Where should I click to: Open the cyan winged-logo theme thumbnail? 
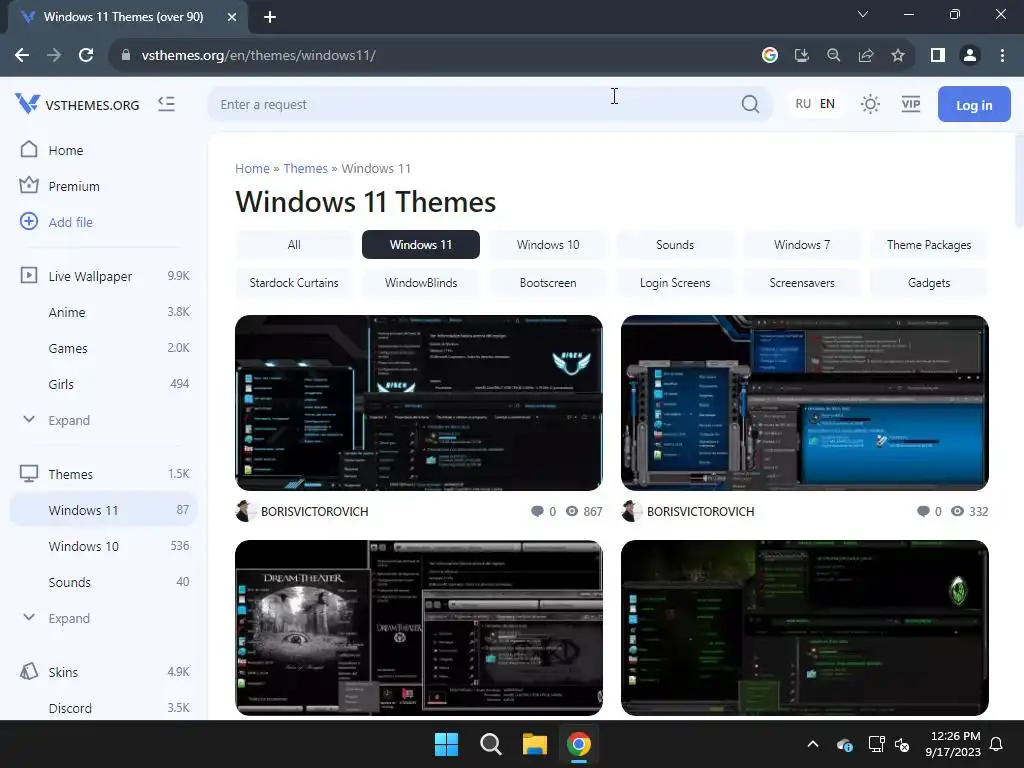[x=419, y=403]
